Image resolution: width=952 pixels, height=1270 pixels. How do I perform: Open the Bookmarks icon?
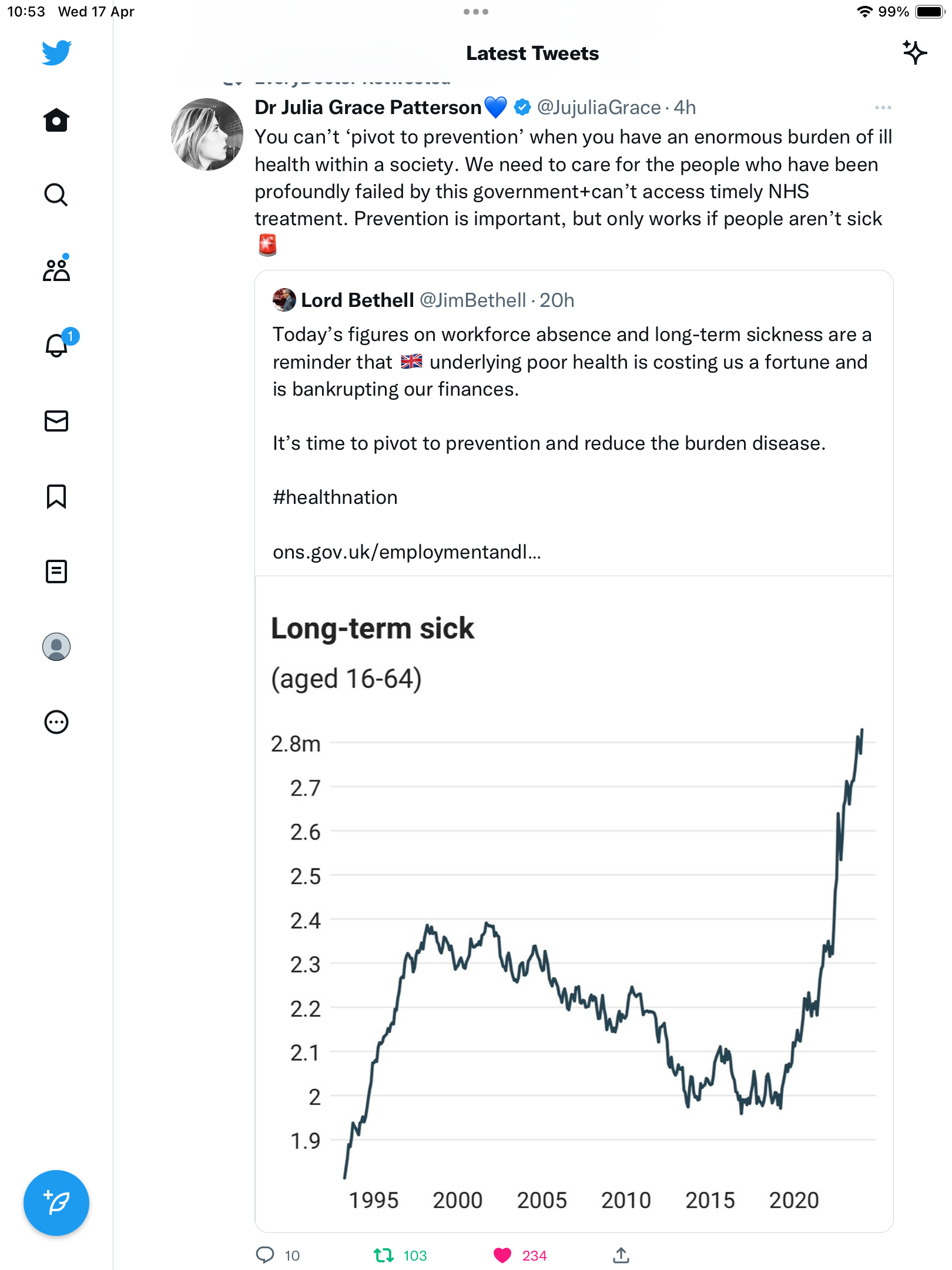click(x=56, y=496)
